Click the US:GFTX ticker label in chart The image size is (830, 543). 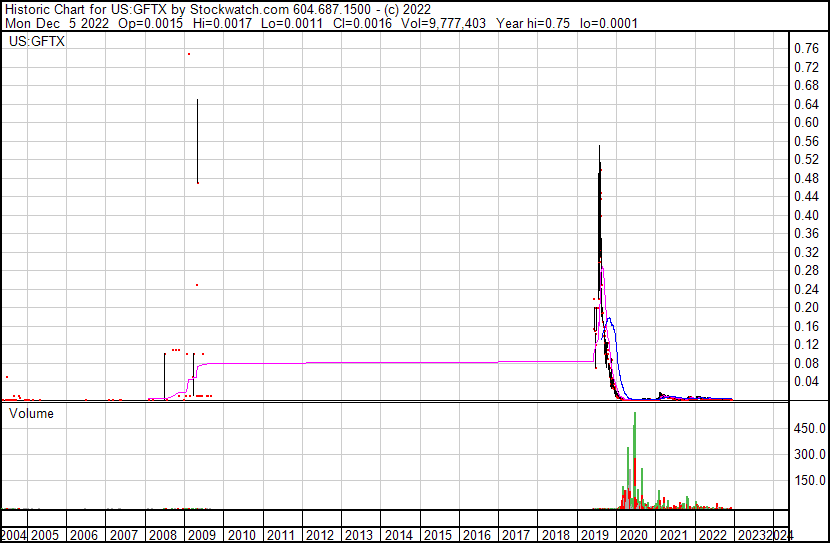click(x=37, y=42)
